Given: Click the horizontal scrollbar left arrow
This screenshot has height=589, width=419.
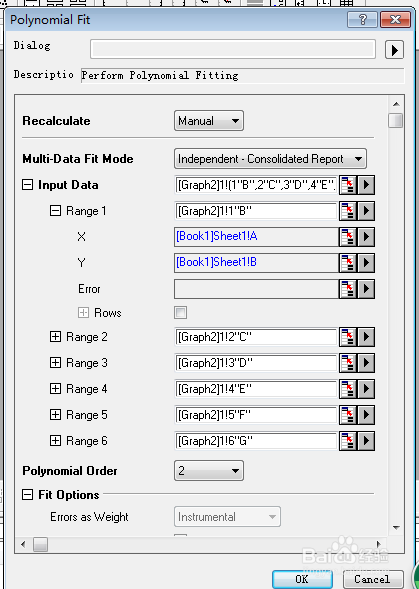Looking at the screenshot, I should [x=23, y=544].
